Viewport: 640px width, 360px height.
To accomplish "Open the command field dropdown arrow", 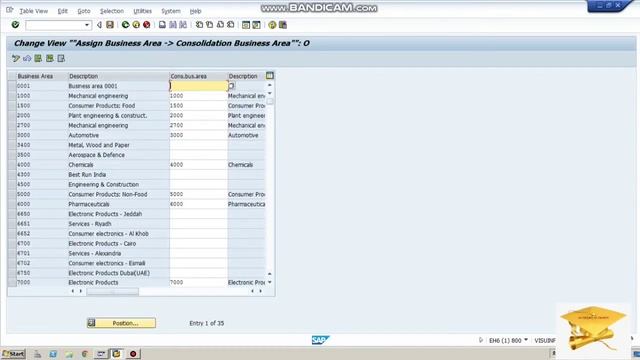I will click(87, 25).
